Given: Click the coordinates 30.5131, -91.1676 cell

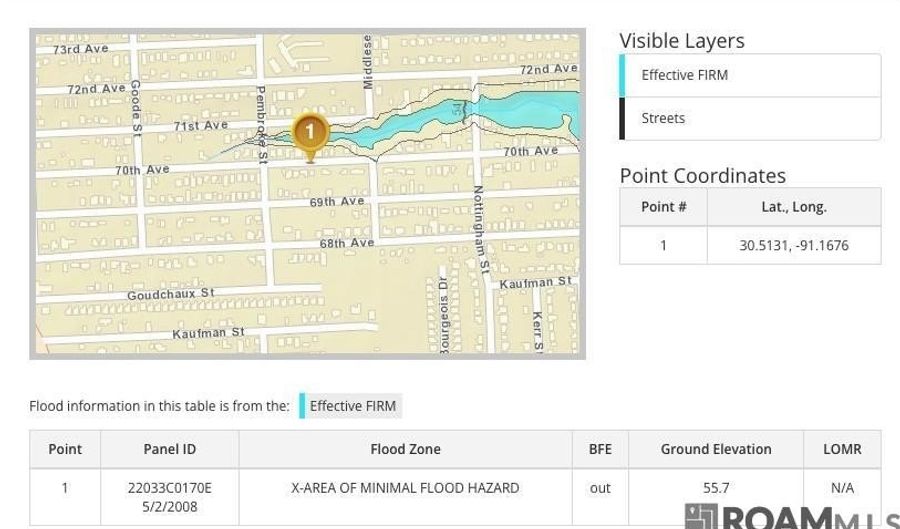Looking at the screenshot, I should [793, 245].
